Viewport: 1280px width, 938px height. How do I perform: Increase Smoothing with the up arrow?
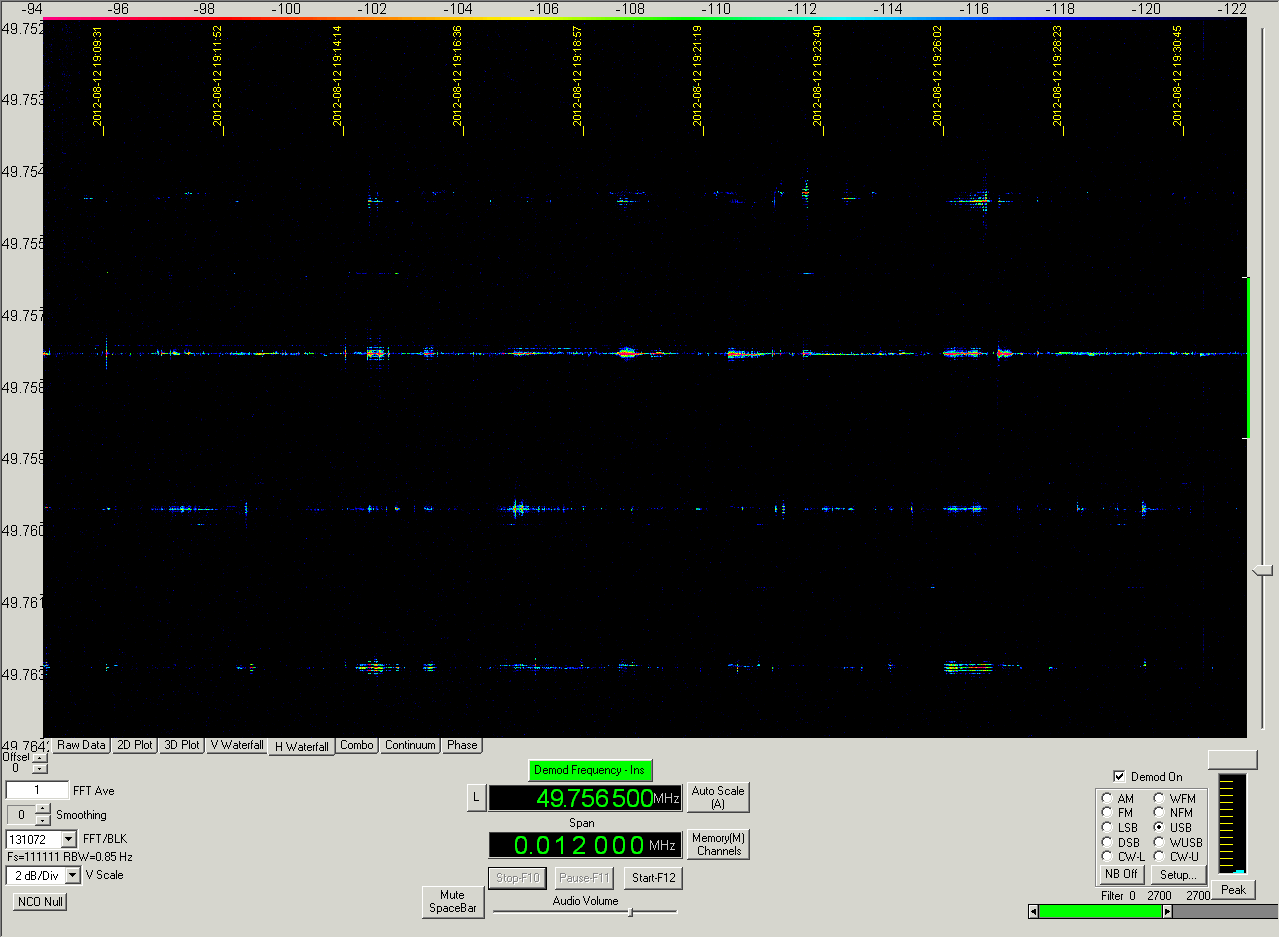click(42, 809)
